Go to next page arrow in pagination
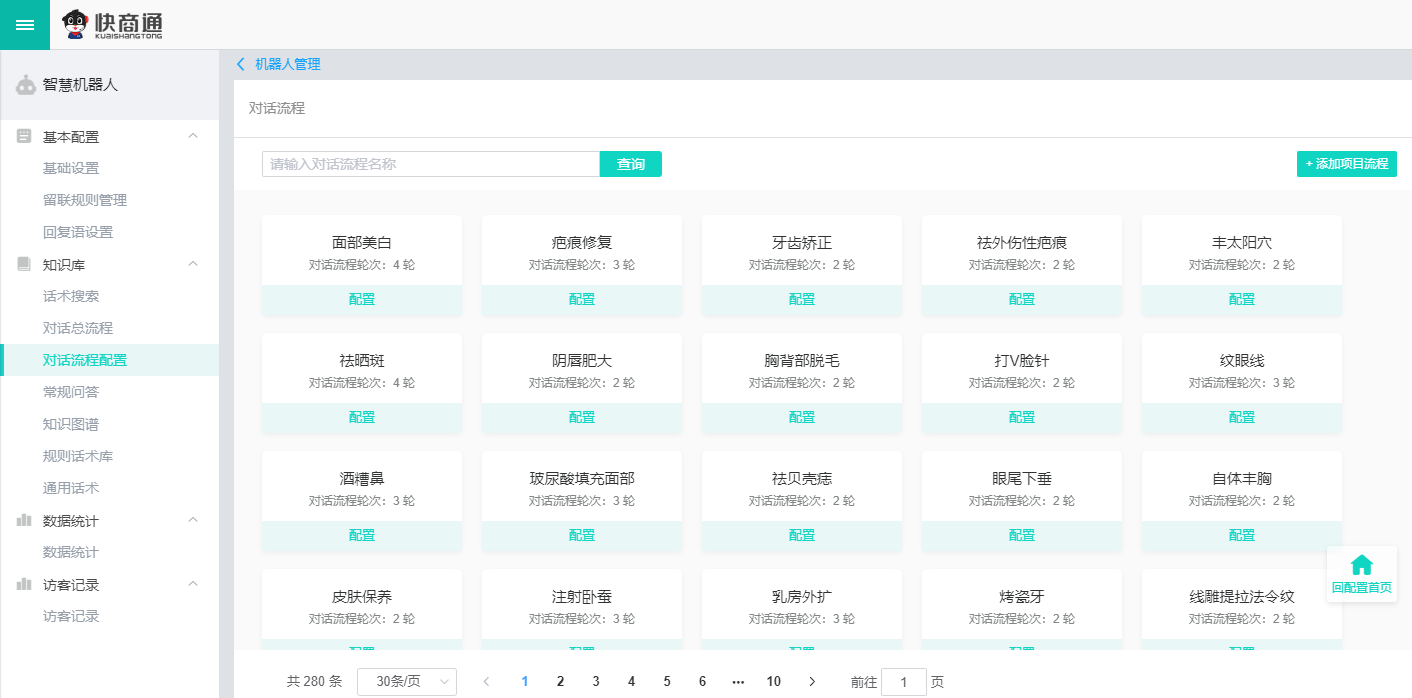This screenshot has height=698, width=1412. coord(812,682)
